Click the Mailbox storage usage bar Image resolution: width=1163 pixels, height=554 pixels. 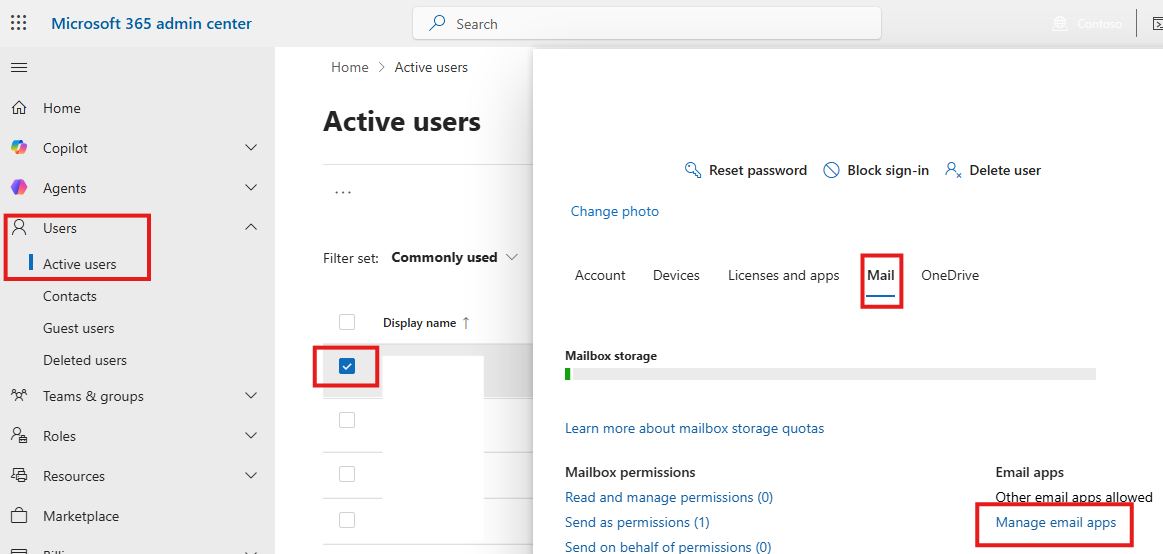(831, 374)
